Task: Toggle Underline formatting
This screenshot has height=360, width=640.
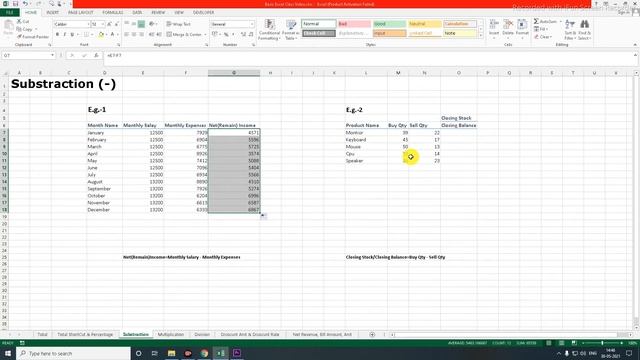Action: tap(72, 35)
